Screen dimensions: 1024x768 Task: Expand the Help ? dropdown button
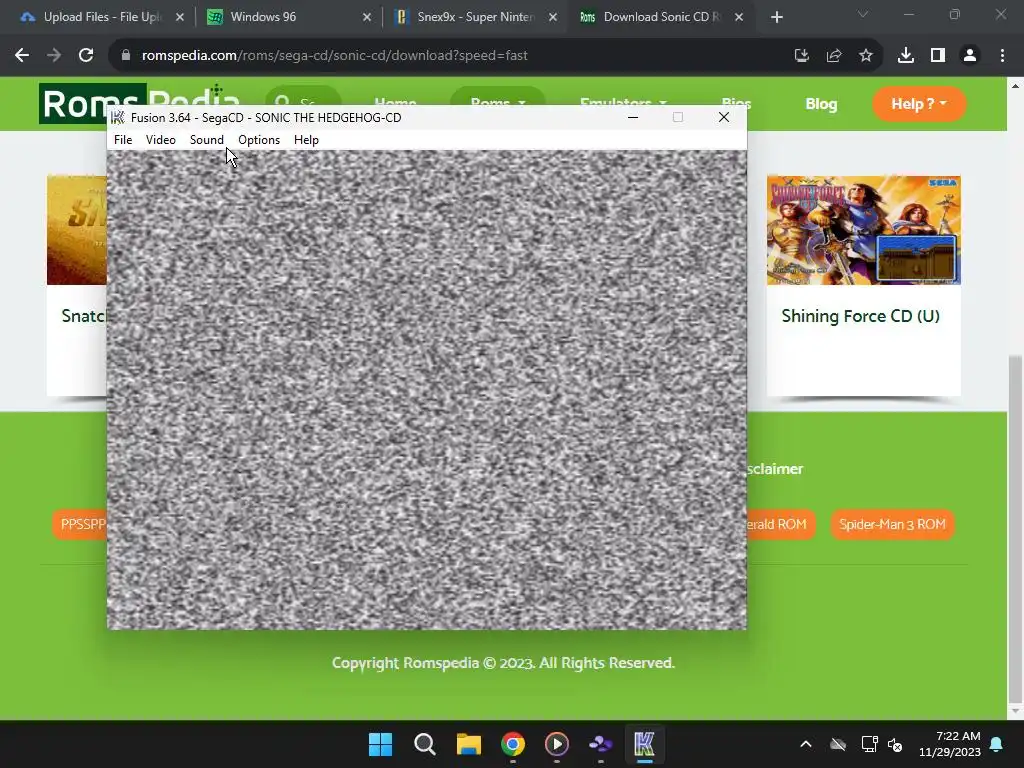(919, 104)
